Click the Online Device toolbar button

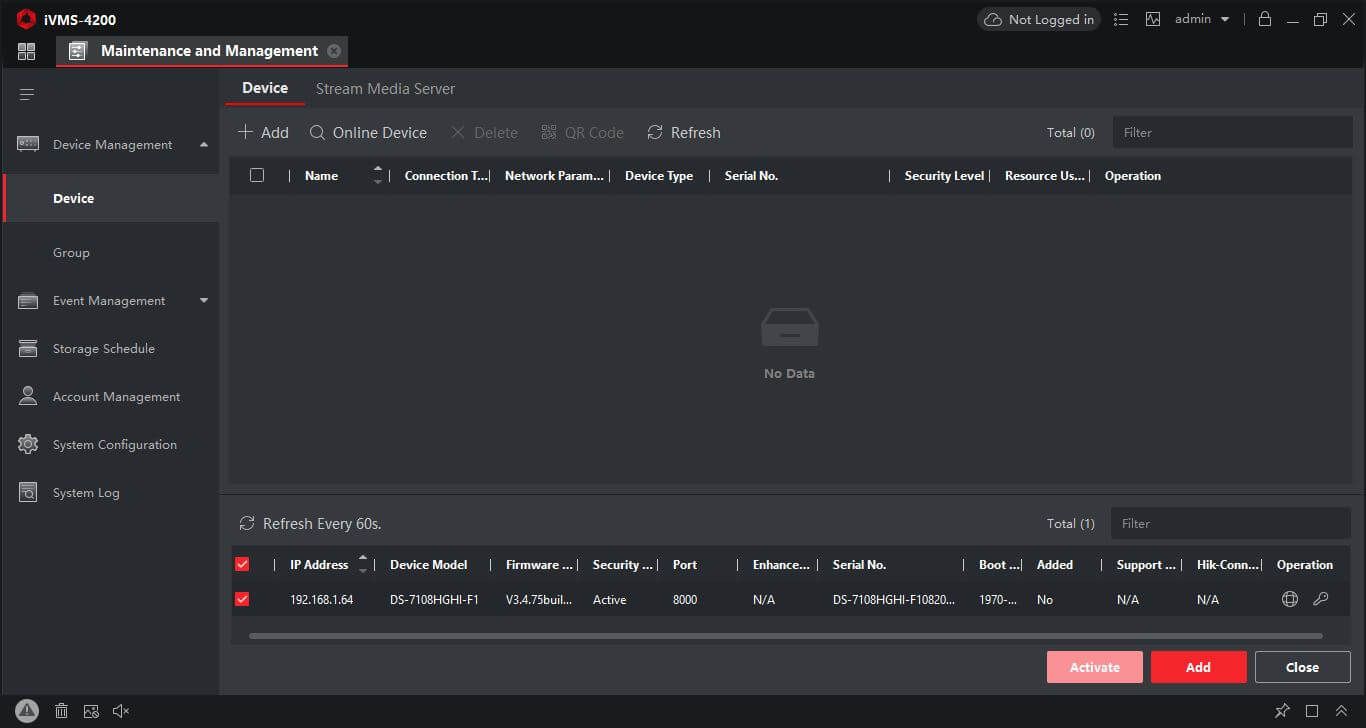coord(368,133)
